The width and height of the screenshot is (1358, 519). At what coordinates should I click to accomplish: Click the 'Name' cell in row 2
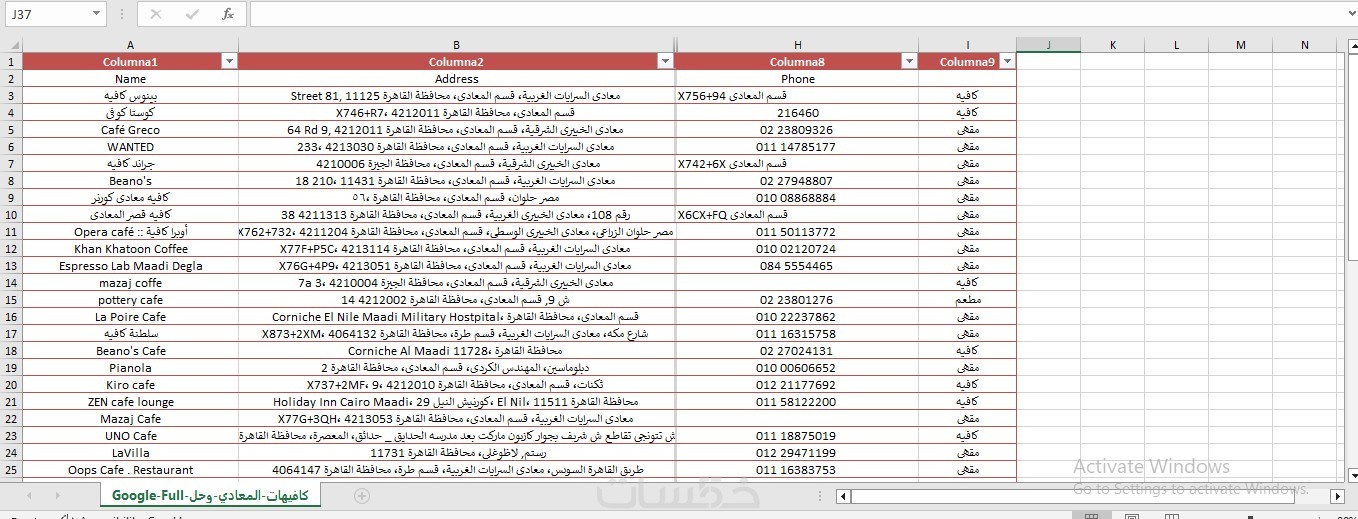click(130, 79)
